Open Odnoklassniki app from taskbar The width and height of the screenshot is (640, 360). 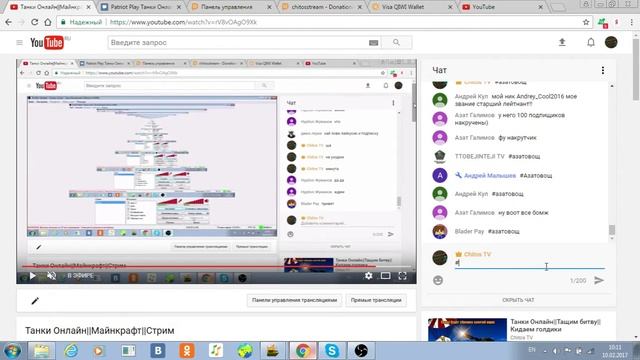click(187, 351)
